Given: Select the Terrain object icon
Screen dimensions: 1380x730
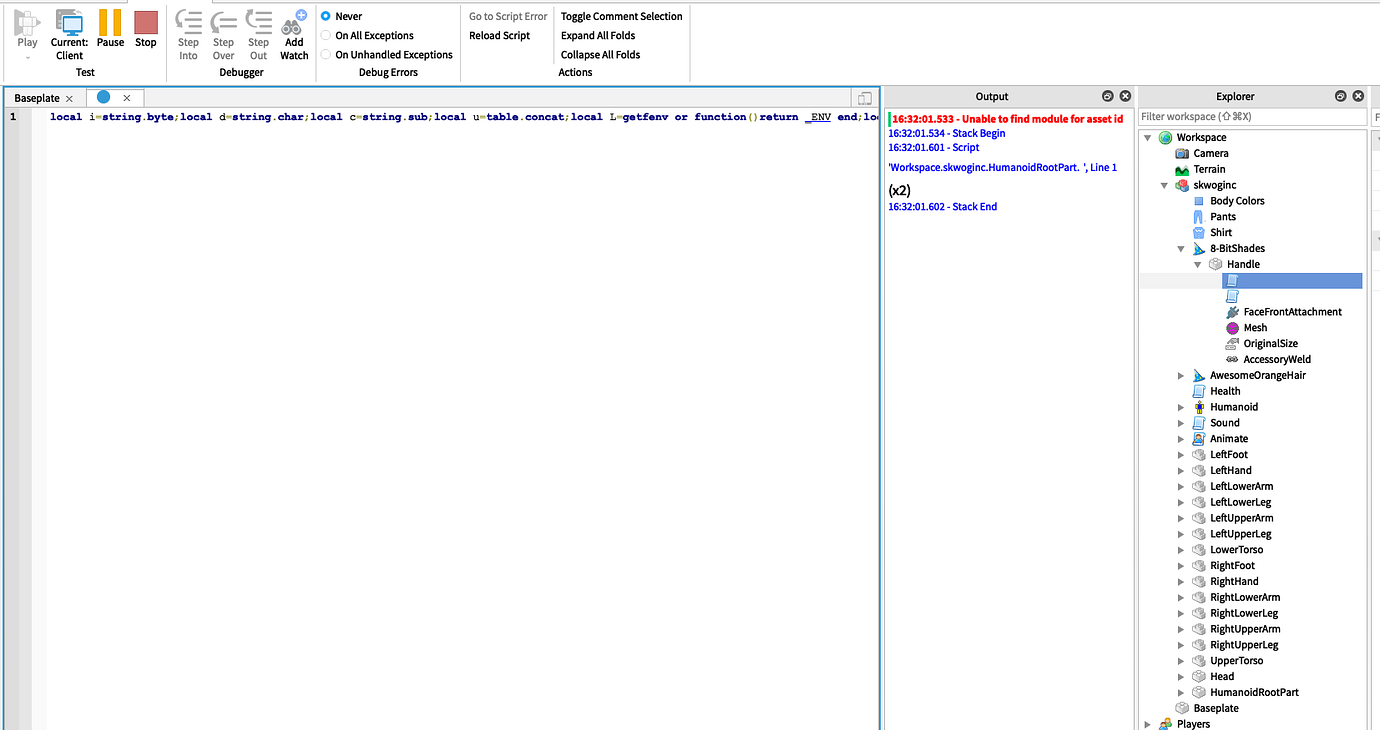Looking at the screenshot, I should [x=1182, y=169].
